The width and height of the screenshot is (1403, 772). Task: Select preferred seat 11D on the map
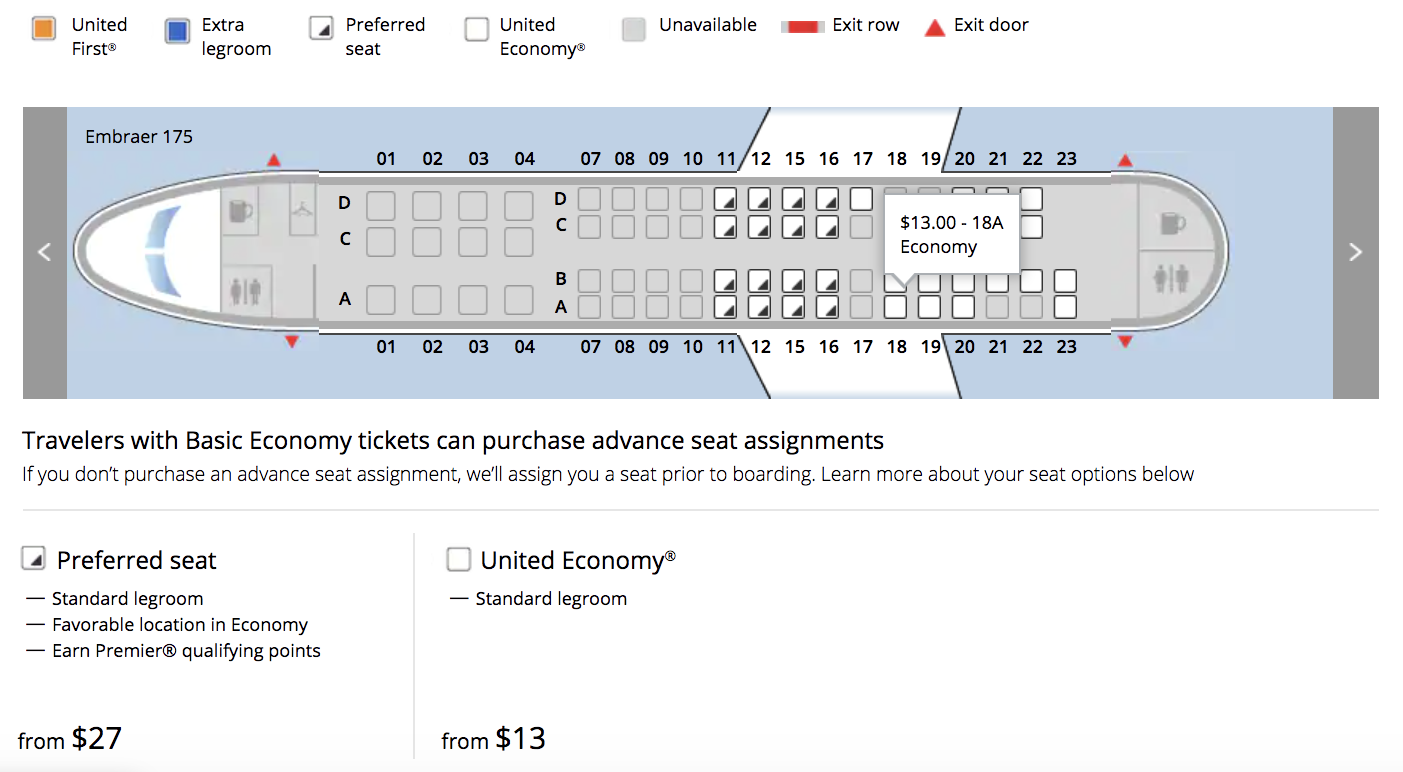click(x=726, y=199)
